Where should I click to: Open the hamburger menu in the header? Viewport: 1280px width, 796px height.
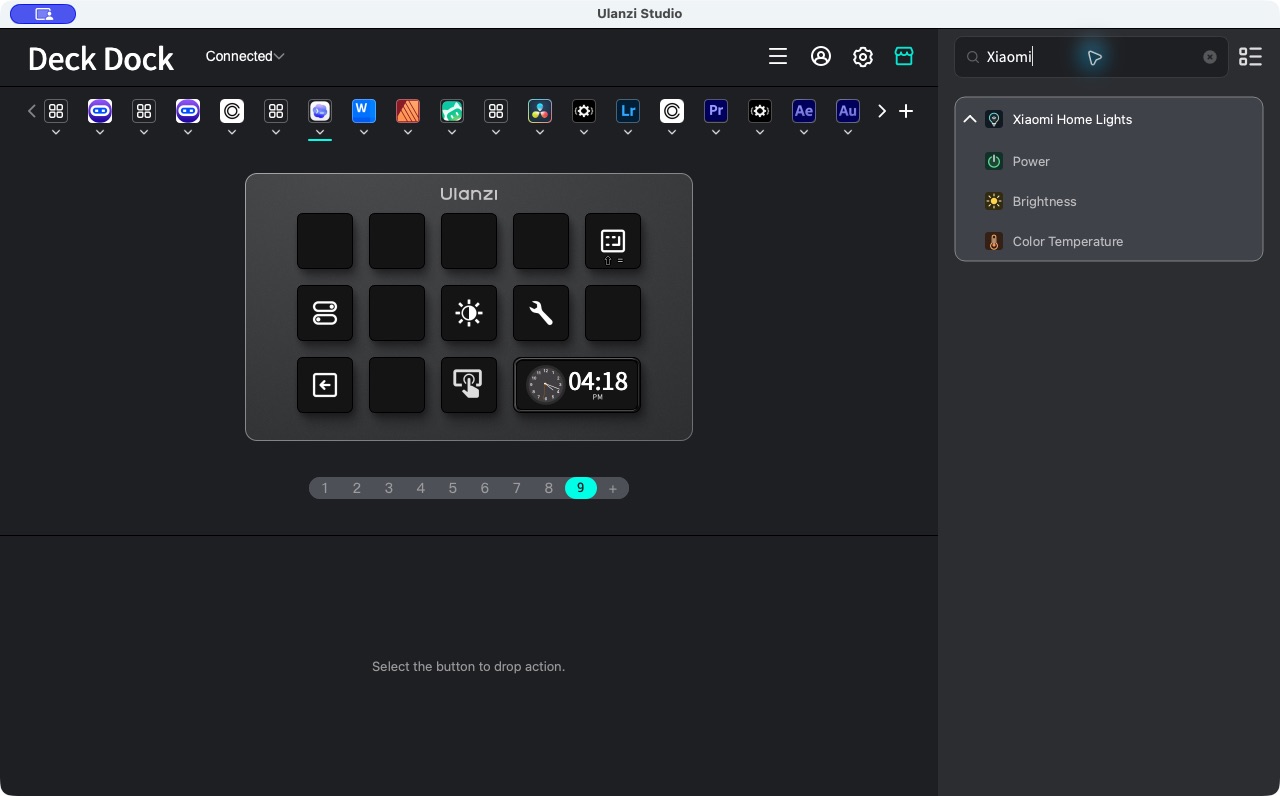(778, 57)
